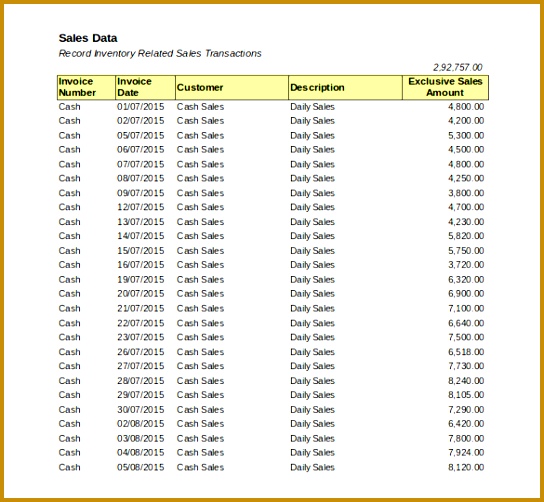Select the amount 6,320.00
The height and width of the screenshot is (502, 544).
(x=466, y=279)
